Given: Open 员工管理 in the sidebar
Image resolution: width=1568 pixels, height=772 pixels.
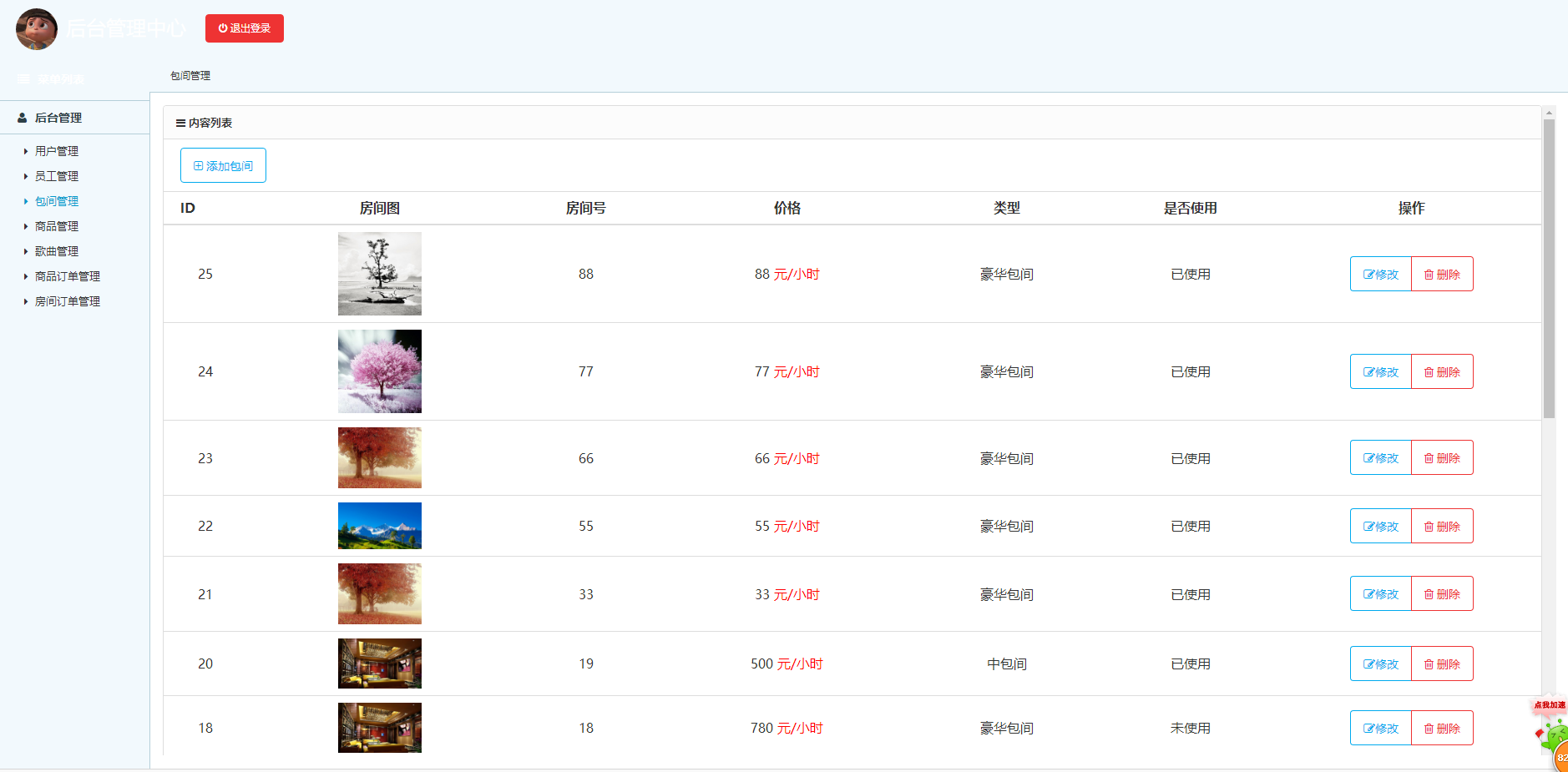Looking at the screenshot, I should pos(57,176).
